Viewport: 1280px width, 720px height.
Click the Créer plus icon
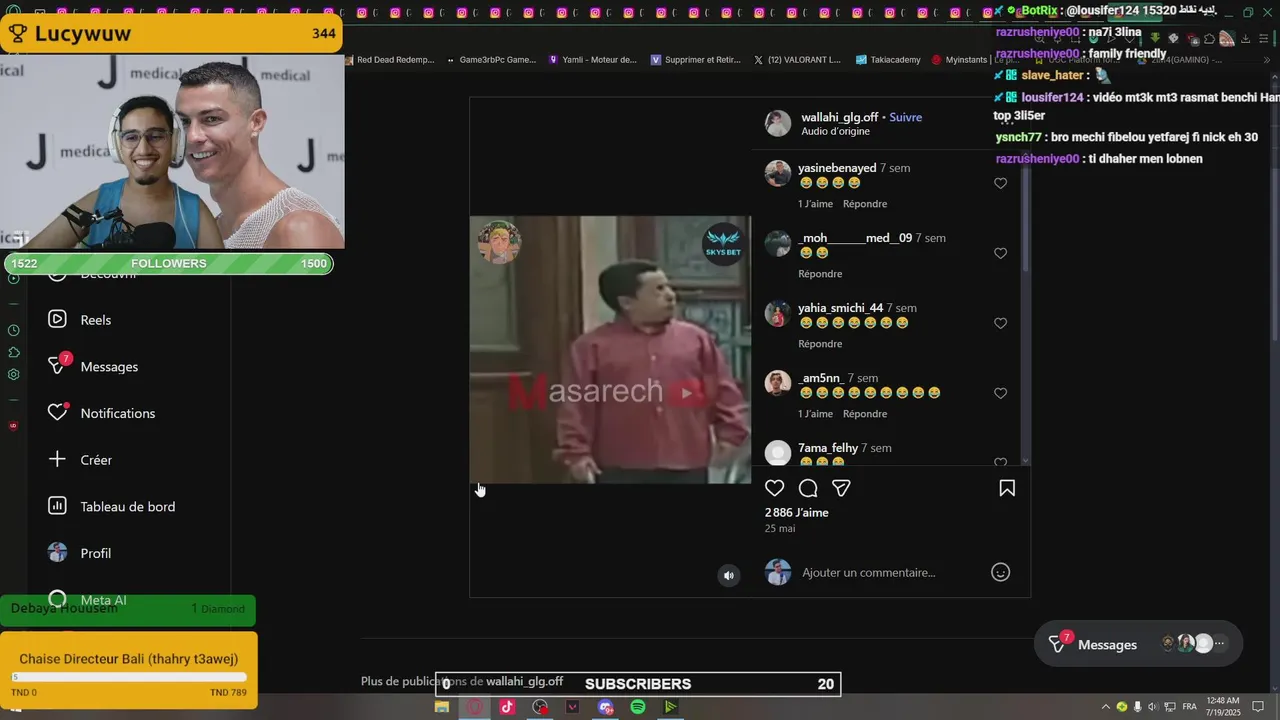tap(58, 459)
